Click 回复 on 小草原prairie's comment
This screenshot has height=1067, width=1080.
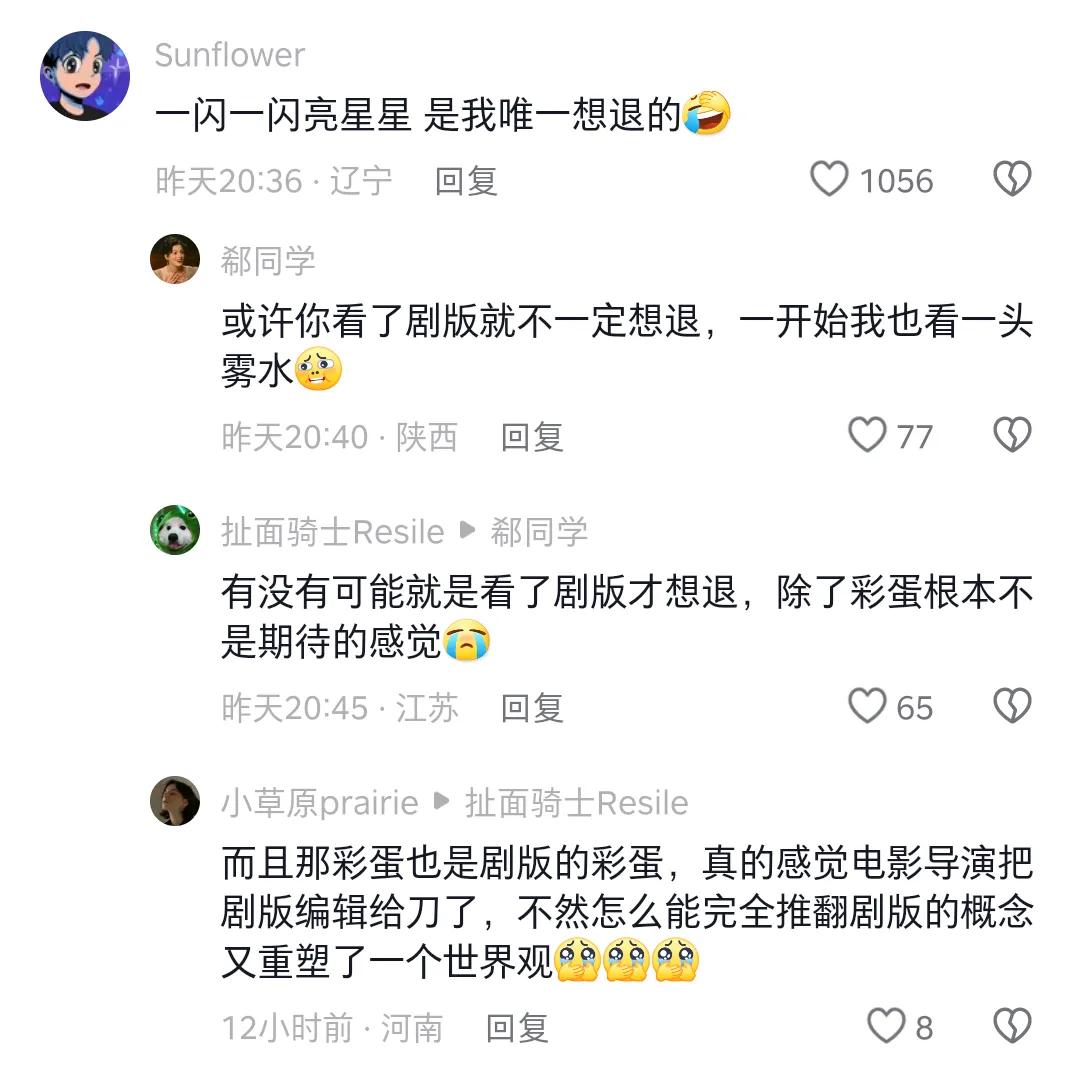516,1027
